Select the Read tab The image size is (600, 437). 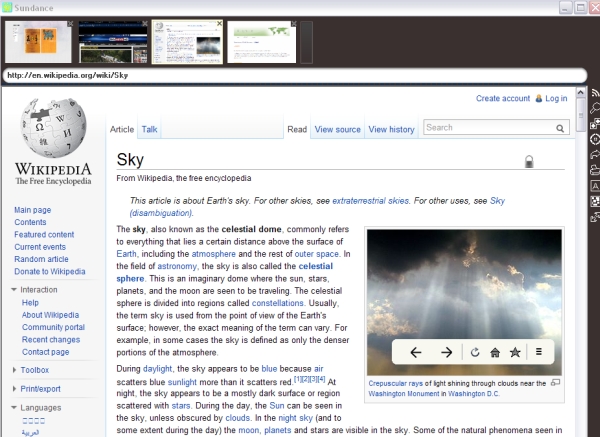pos(297,129)
